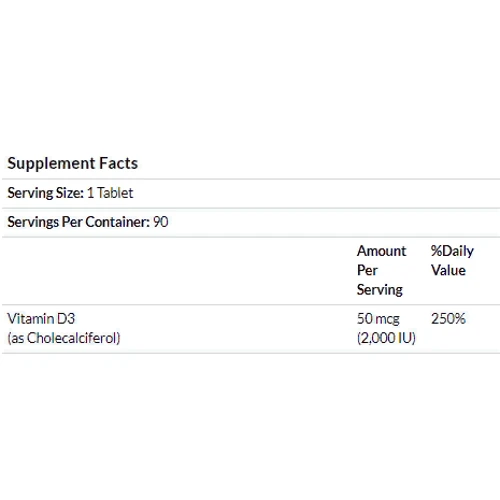The width and height of the screenshot is (500, 500).
Task: Click the word Amount in header
Action: pos(381,251)
